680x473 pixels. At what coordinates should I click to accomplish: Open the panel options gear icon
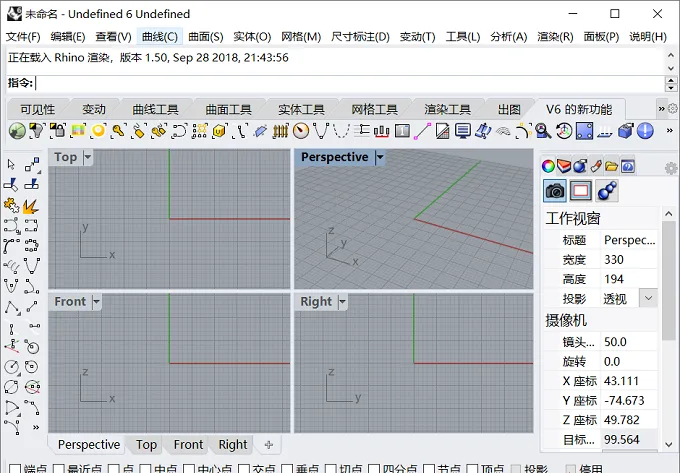(670, 168)
